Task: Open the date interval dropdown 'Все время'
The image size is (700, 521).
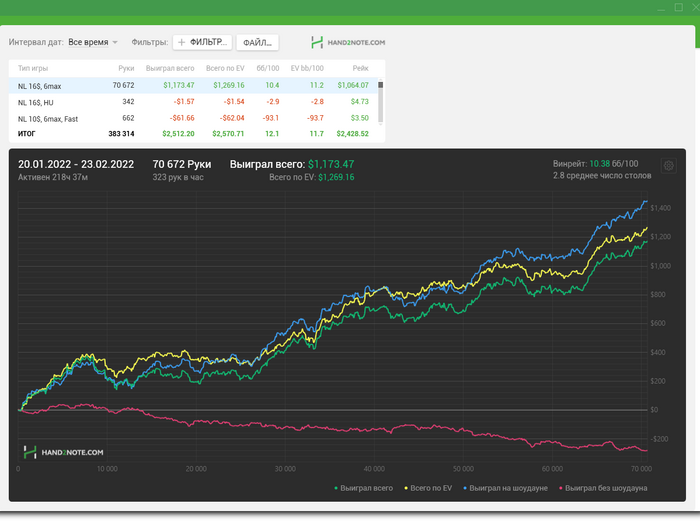Action: click(x=92, y=42)
